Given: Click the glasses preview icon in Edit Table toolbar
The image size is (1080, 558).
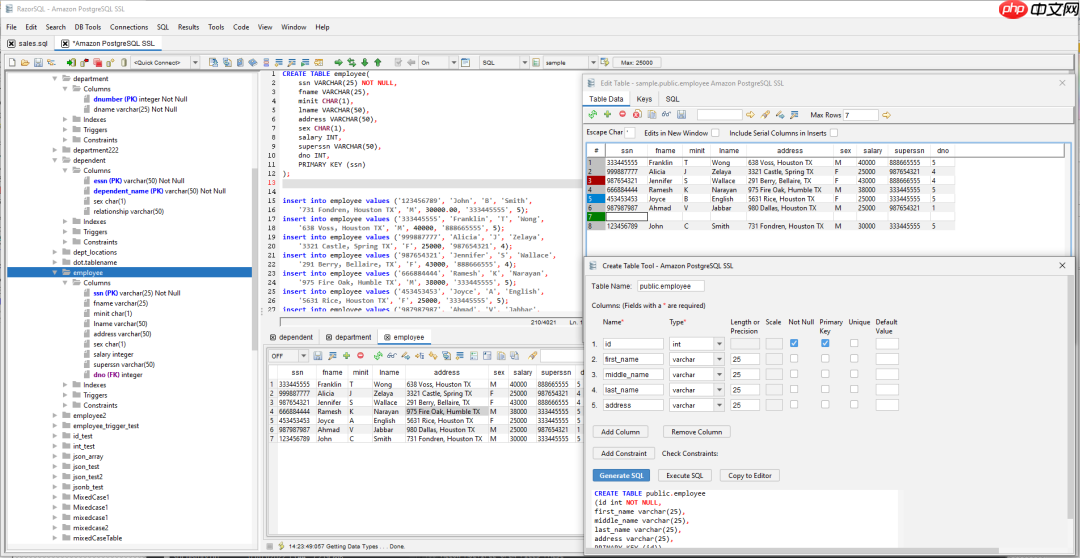Looking at the screenshot, I should pos(666,114).
